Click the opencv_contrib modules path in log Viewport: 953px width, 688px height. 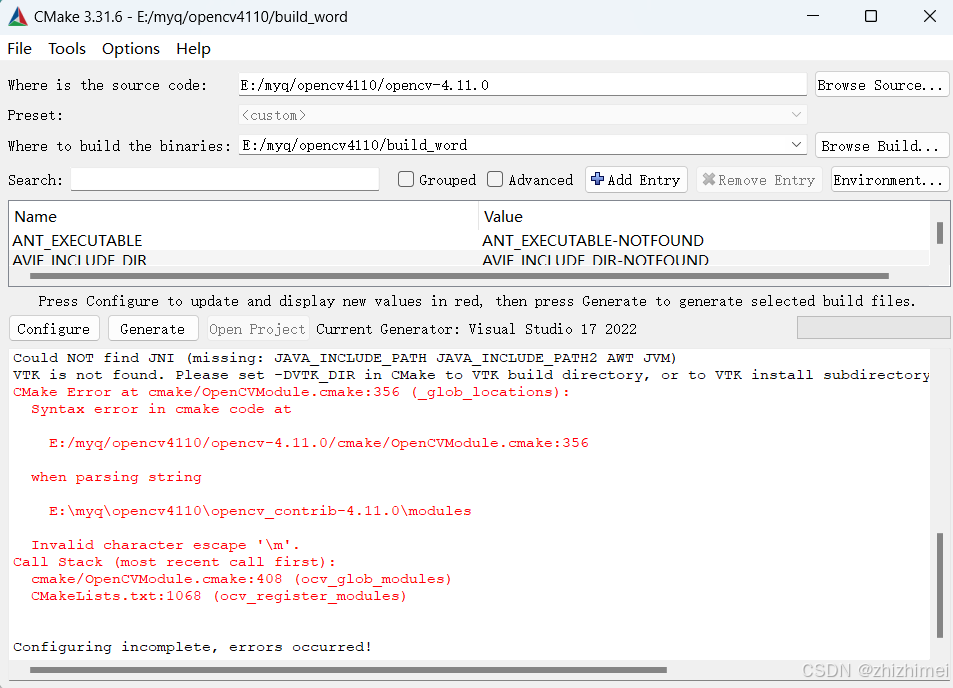point(260,511)
